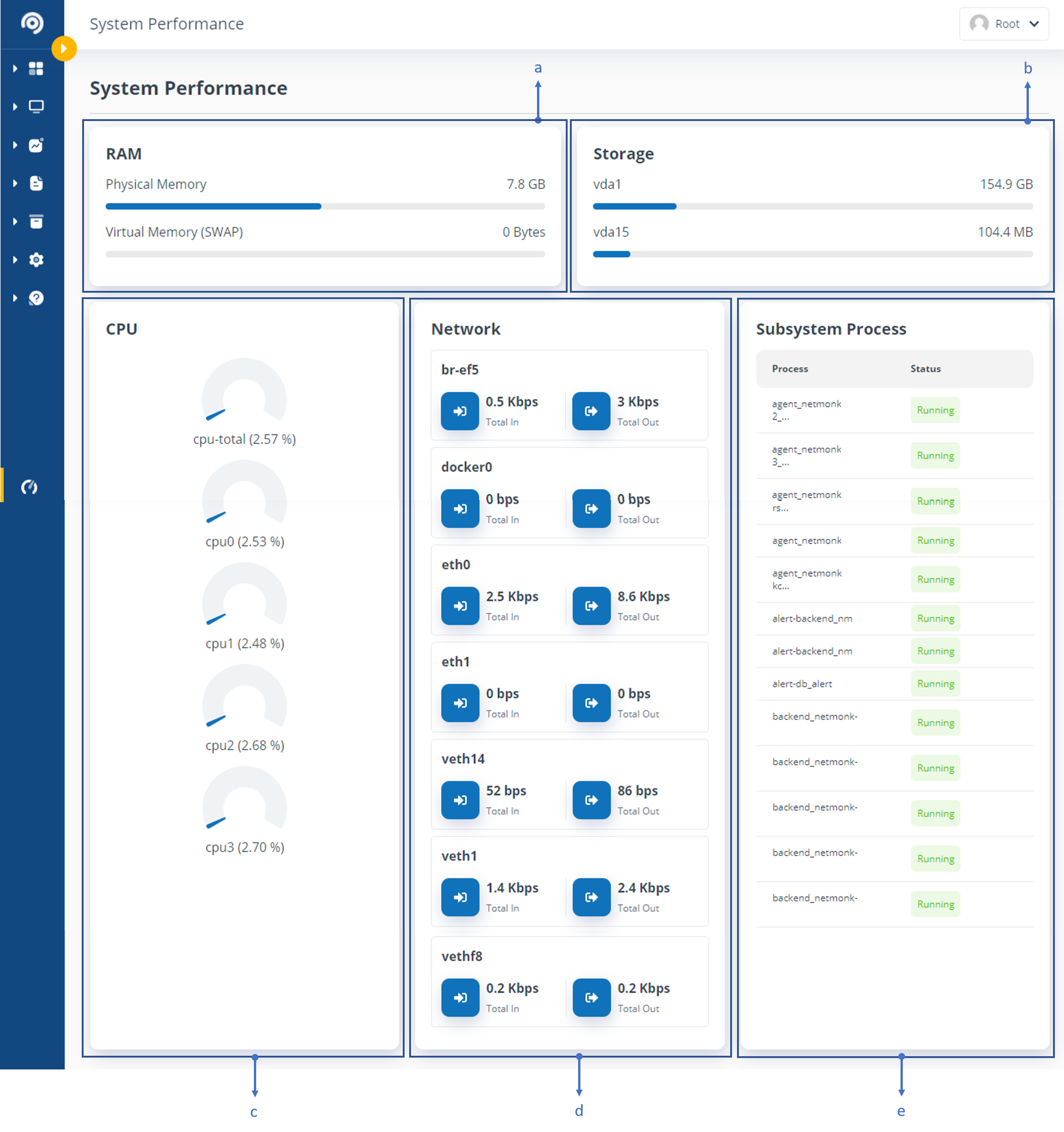The image size is (1064, 1132).
Task: Expand the settings sidebar section chevron
Action: (16, 260)
